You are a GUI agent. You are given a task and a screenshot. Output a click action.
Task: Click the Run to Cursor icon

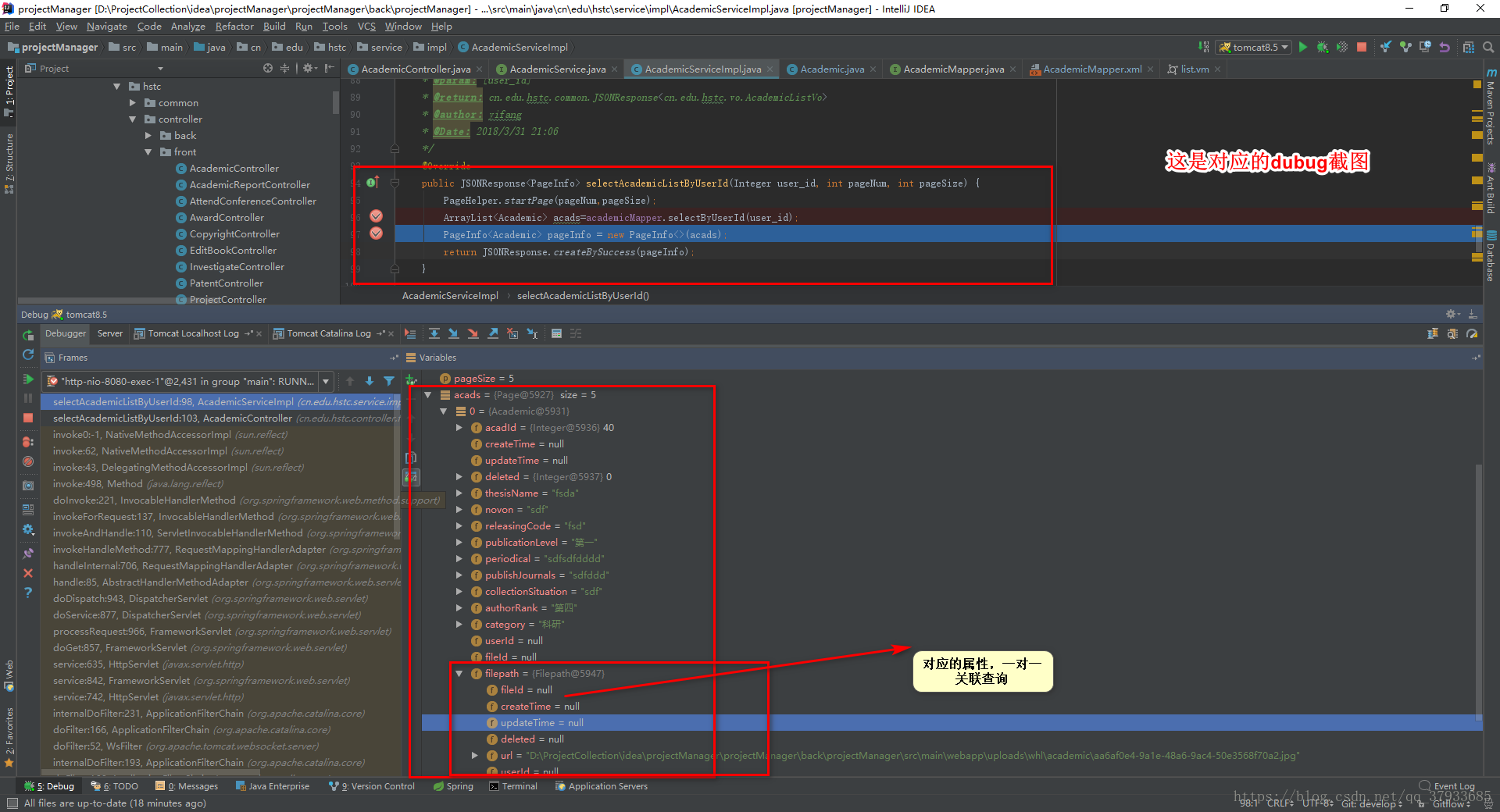(532, 333)
